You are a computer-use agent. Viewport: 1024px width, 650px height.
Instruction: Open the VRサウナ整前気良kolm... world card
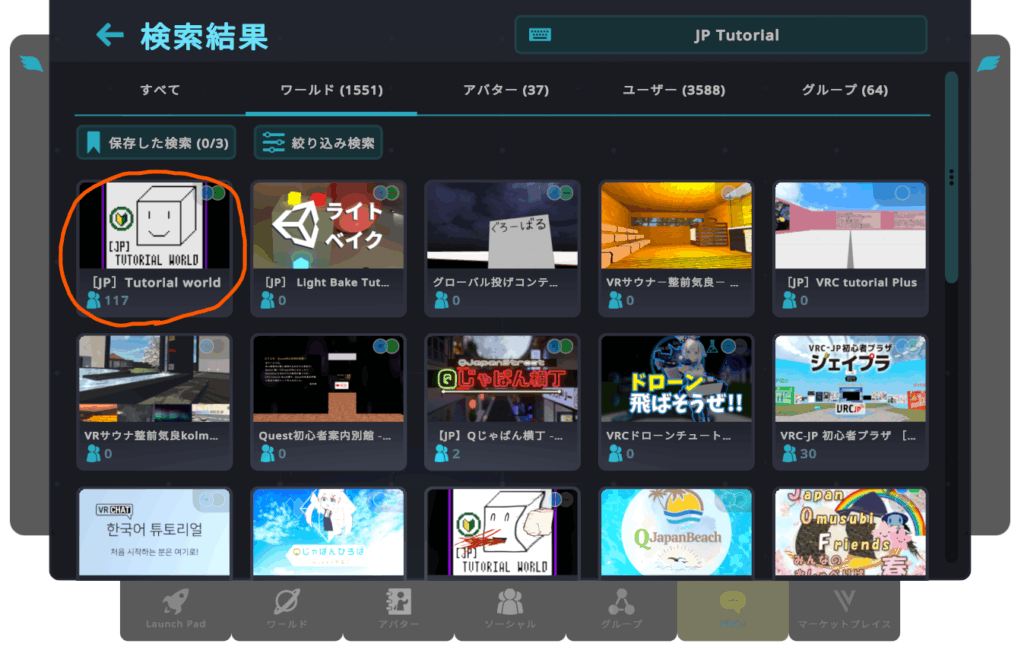(x=155, y=402)
